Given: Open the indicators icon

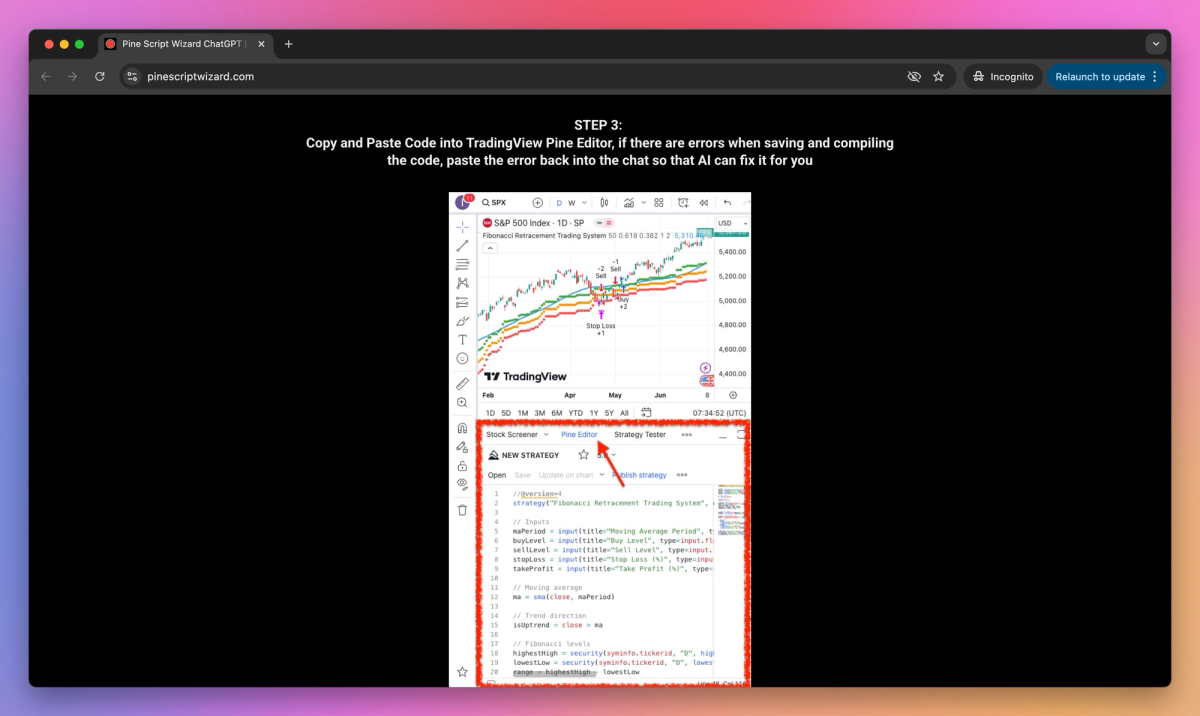Looking at the screenshot, I should coord(629,202).
